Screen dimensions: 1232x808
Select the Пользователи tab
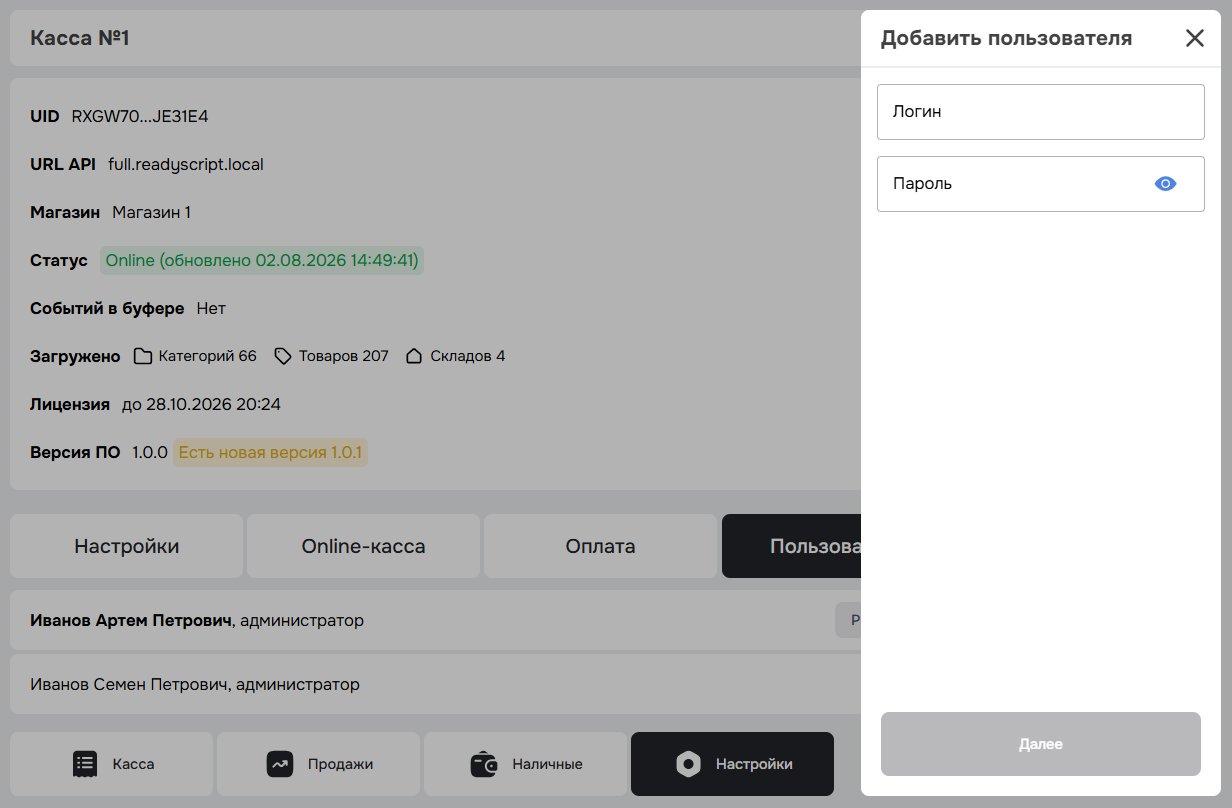coord(792,546)
